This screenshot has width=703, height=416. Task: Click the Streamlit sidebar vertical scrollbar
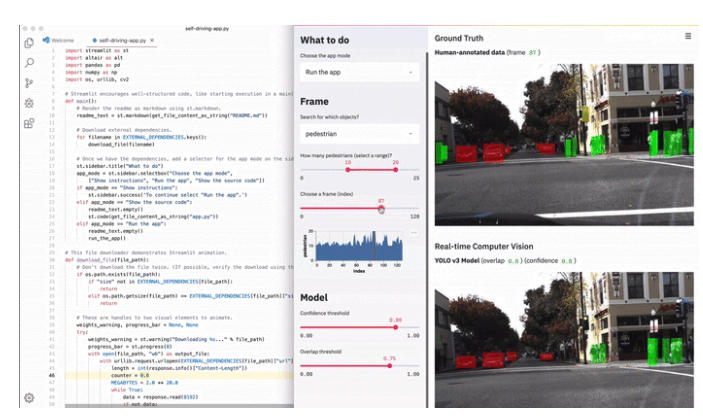click(427, 229)
